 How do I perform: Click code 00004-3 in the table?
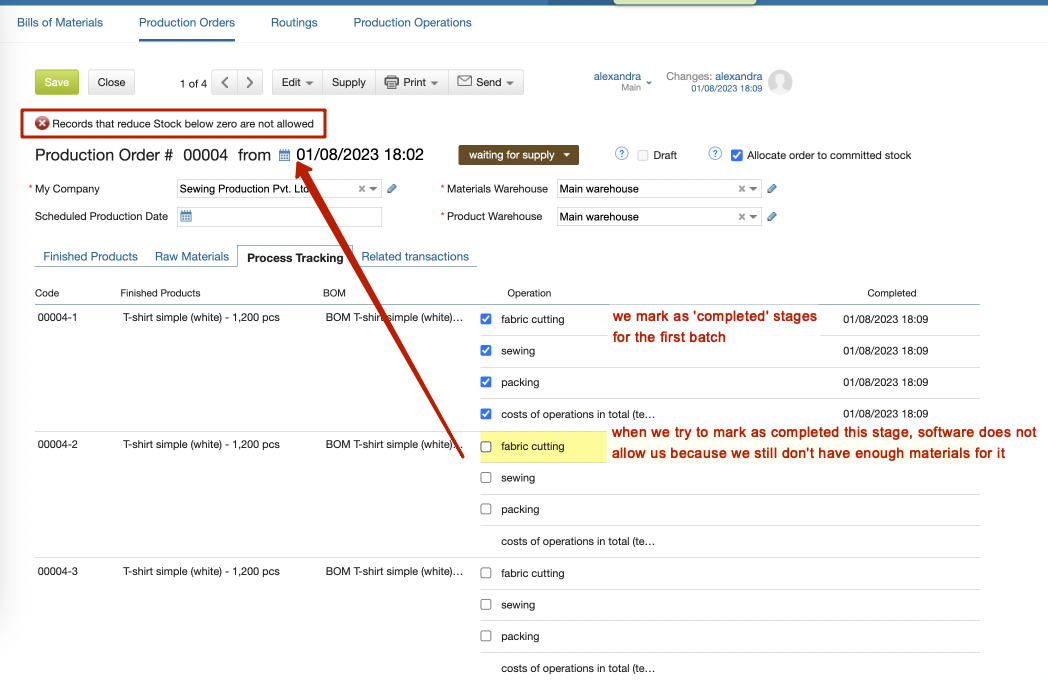[57, 572]
